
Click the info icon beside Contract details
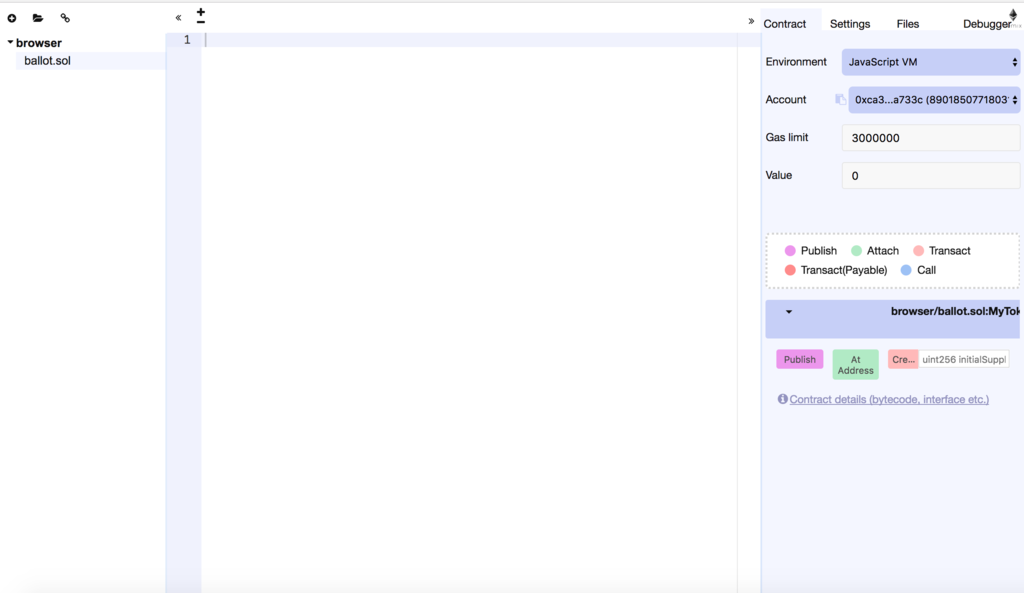pos(782,399)
